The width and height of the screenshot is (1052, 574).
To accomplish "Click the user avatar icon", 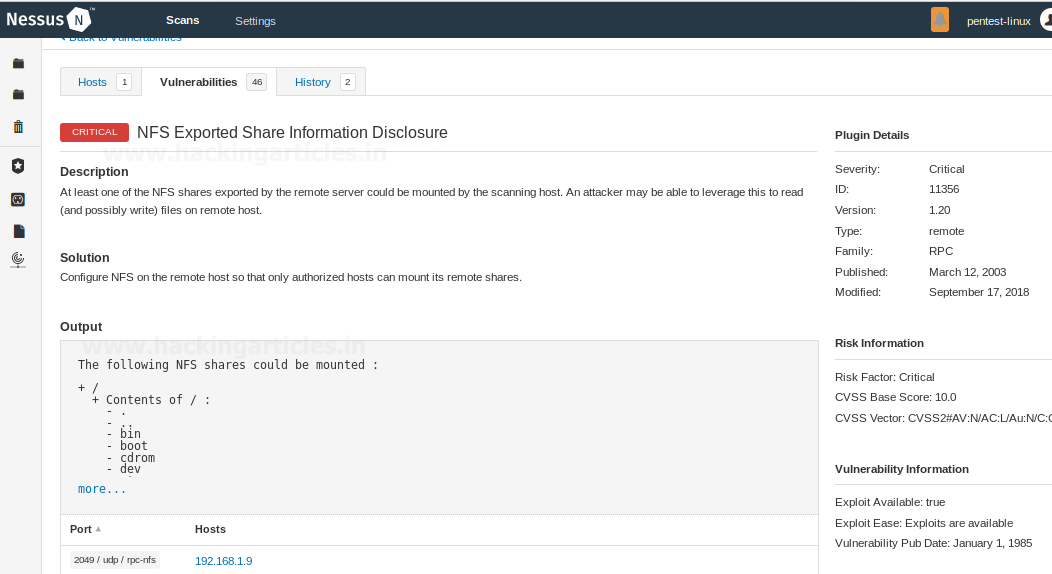I will point(1044,20).
